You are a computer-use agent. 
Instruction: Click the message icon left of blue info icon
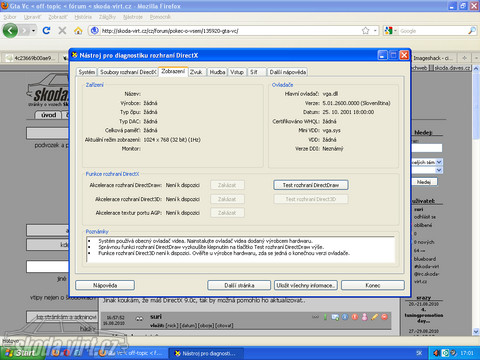coord(335,317)
